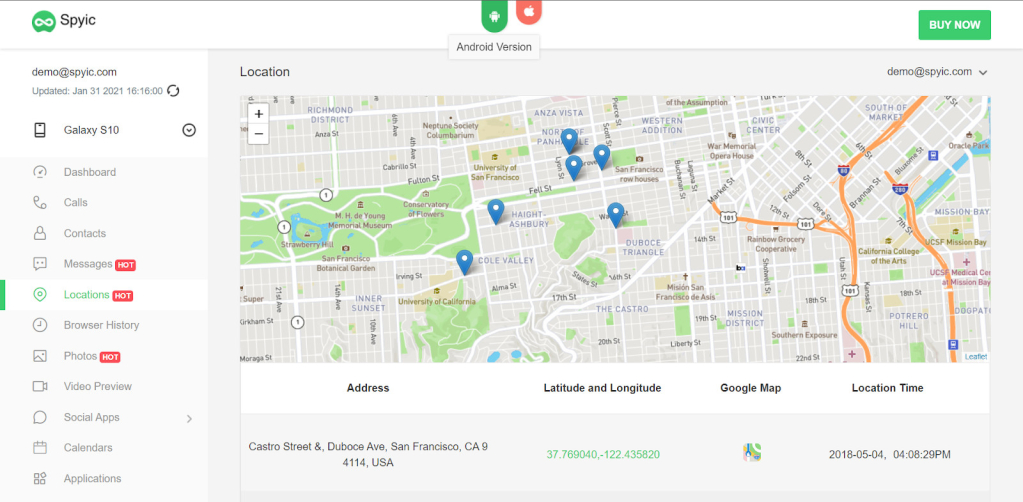This screenshot has height=502, width=1023.
Task: Click the Google Map column header
Action: [751, 388]
